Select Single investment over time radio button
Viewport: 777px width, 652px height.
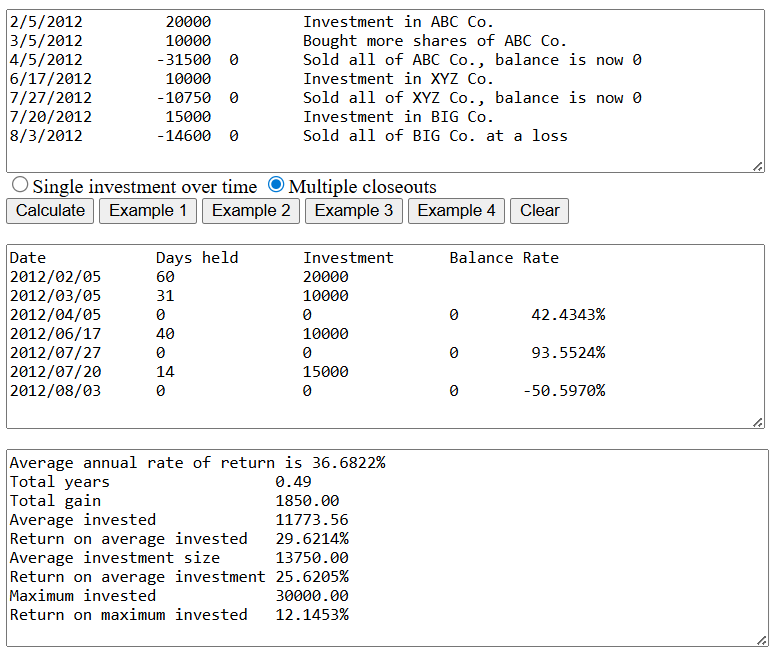coord(20,185)
